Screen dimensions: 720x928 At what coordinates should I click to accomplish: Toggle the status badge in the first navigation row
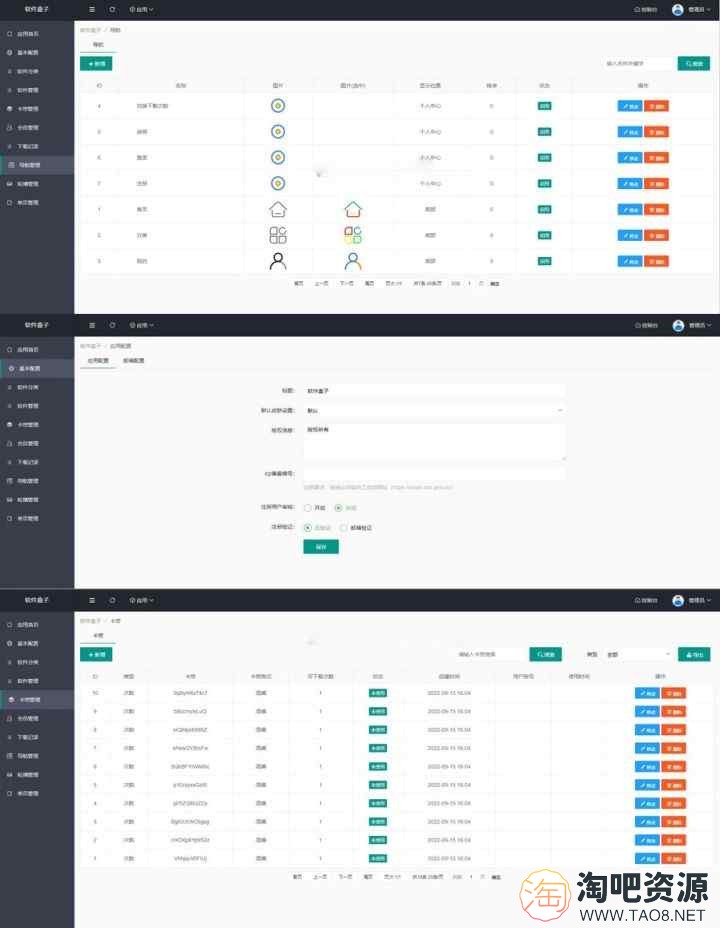(544, 106)
